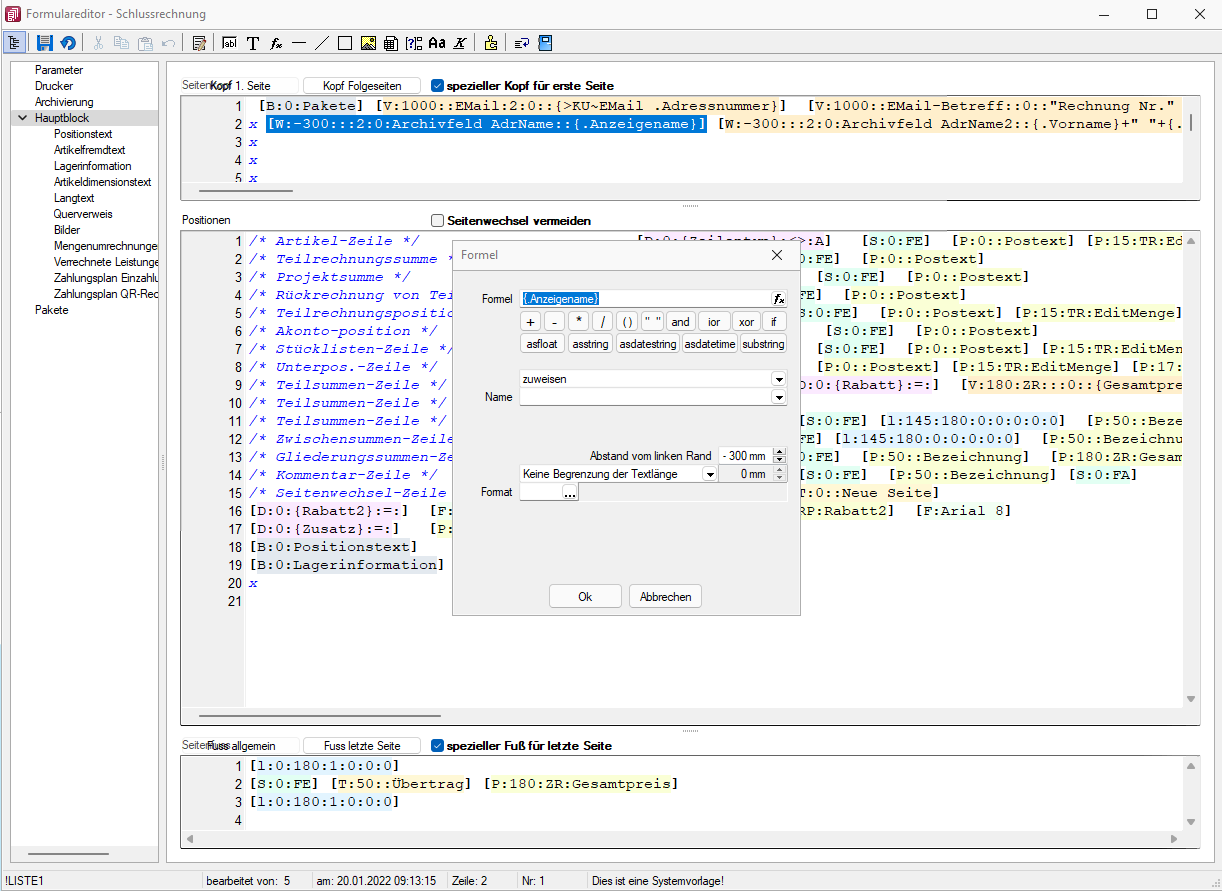
Task: Uncheck spezieller Kopf für erste Seite
Action: point(438,86)
